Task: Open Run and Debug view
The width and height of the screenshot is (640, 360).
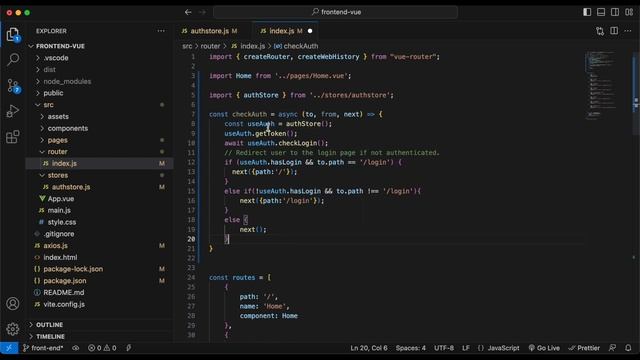Action: 13,111
